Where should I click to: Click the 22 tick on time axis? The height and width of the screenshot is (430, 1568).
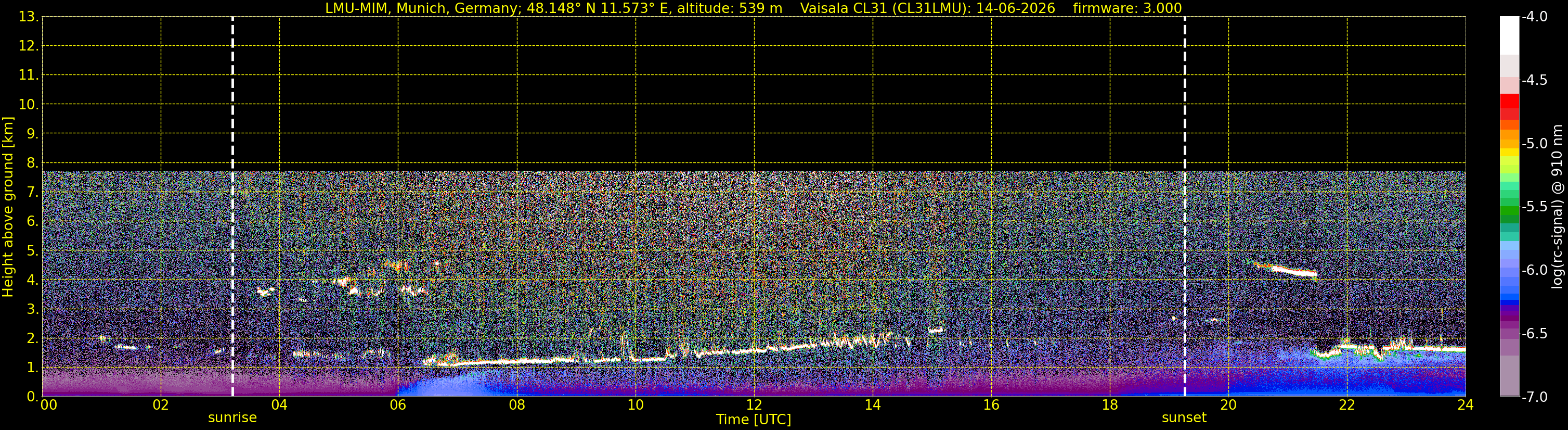pyautogui.click(x=1347, y=405)
